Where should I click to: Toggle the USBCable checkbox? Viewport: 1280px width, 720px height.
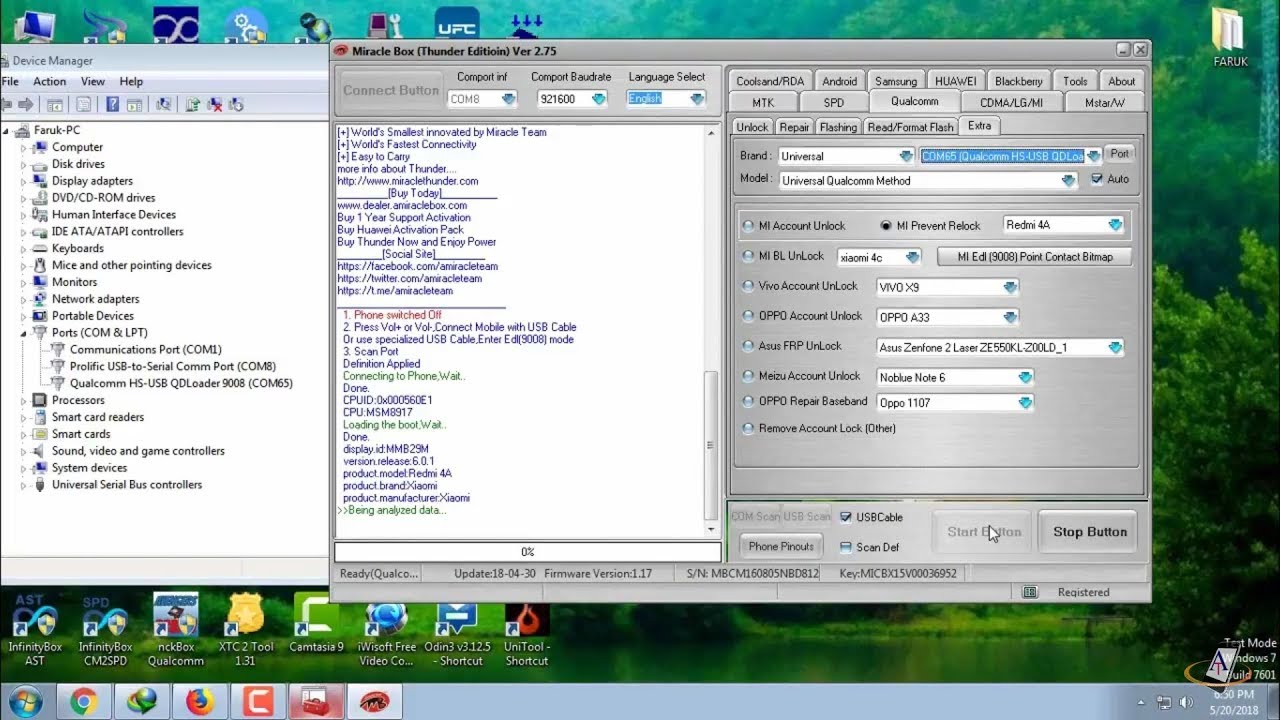[x=846, y=517]
